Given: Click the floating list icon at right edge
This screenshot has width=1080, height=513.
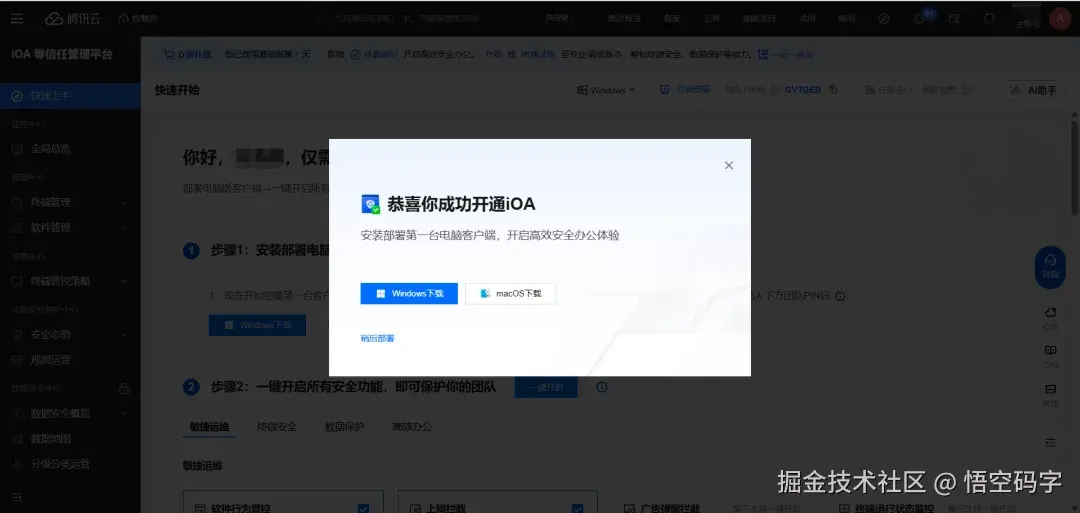Looking at the screenshot, I should click(x=1050, y=442).
